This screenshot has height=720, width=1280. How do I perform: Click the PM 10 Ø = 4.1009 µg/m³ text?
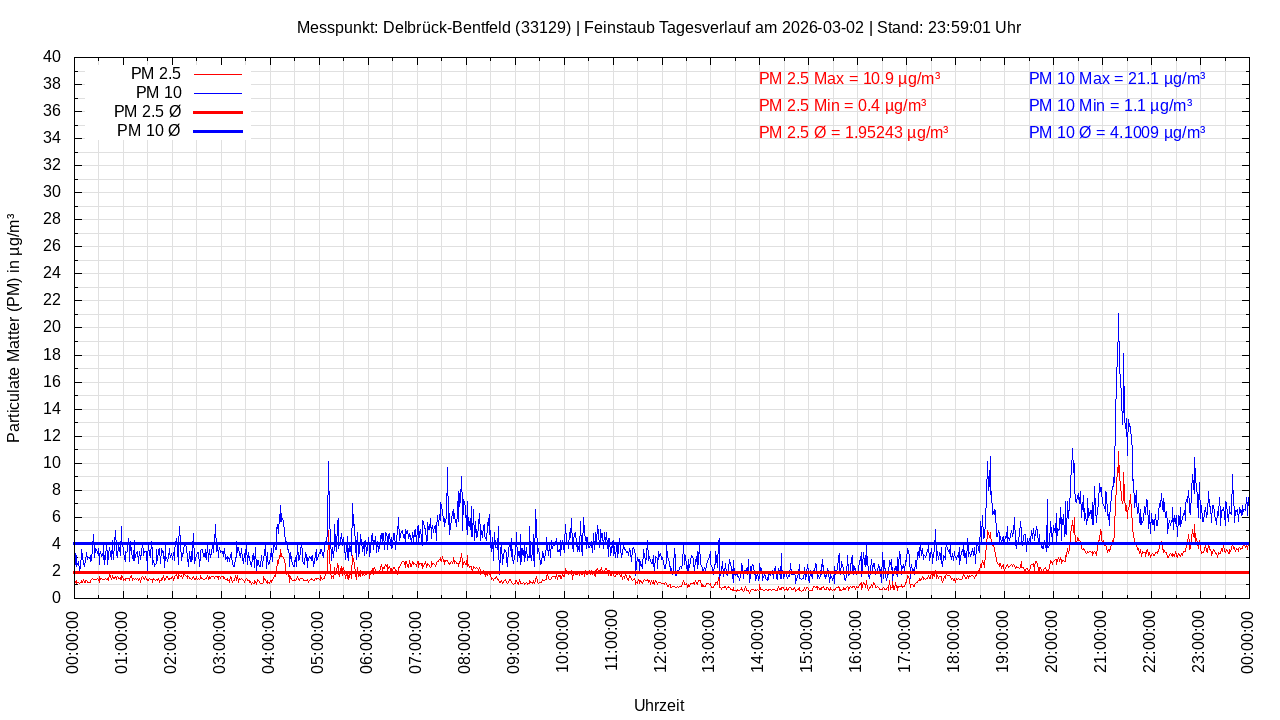coord(1116,132)
